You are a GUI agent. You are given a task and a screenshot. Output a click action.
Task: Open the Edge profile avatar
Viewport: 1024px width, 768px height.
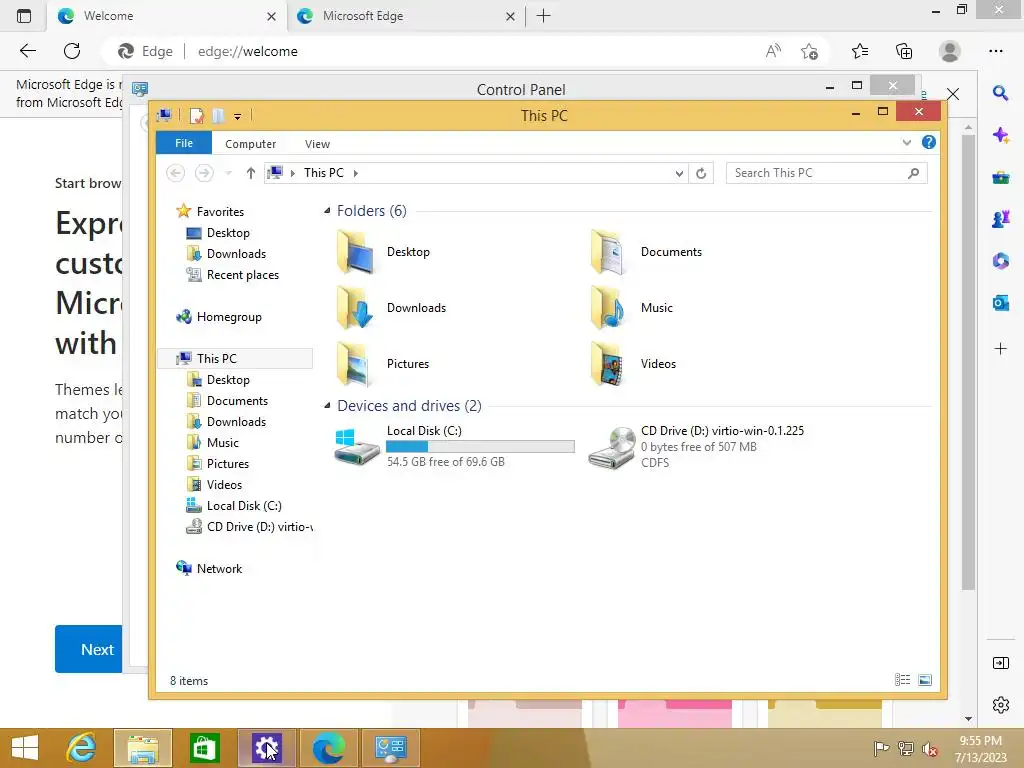950,51
